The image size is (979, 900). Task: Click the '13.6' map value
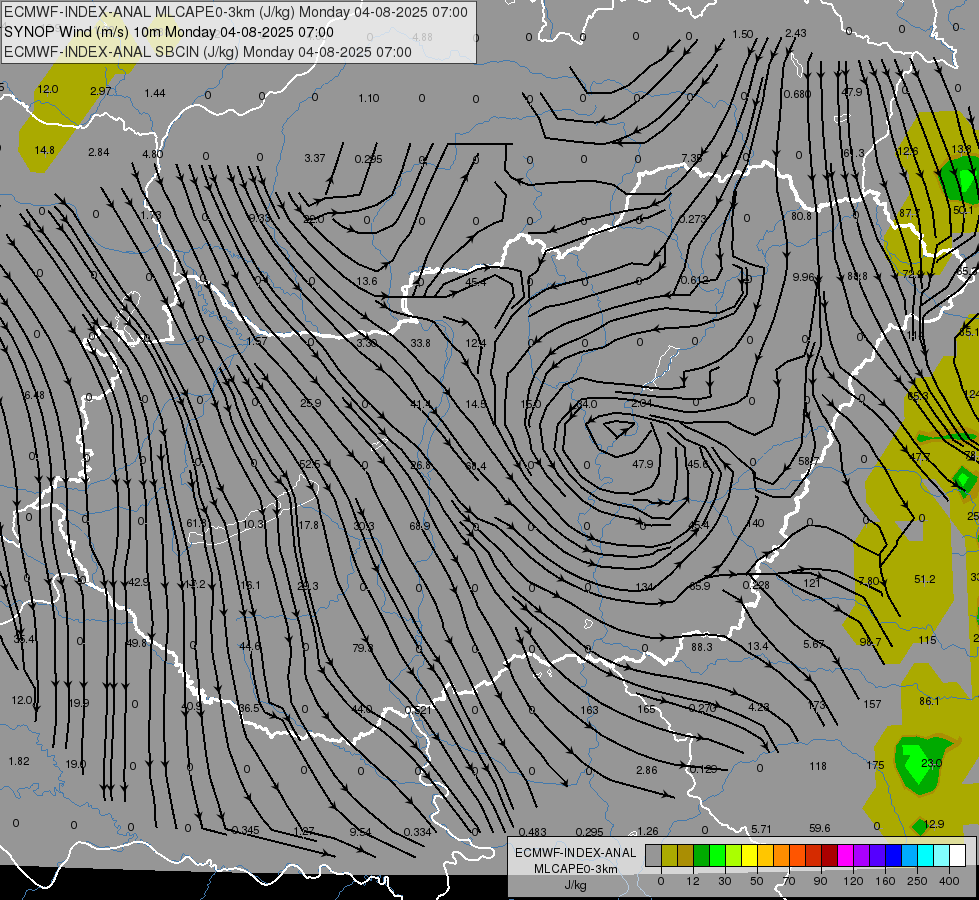point(367,281)
